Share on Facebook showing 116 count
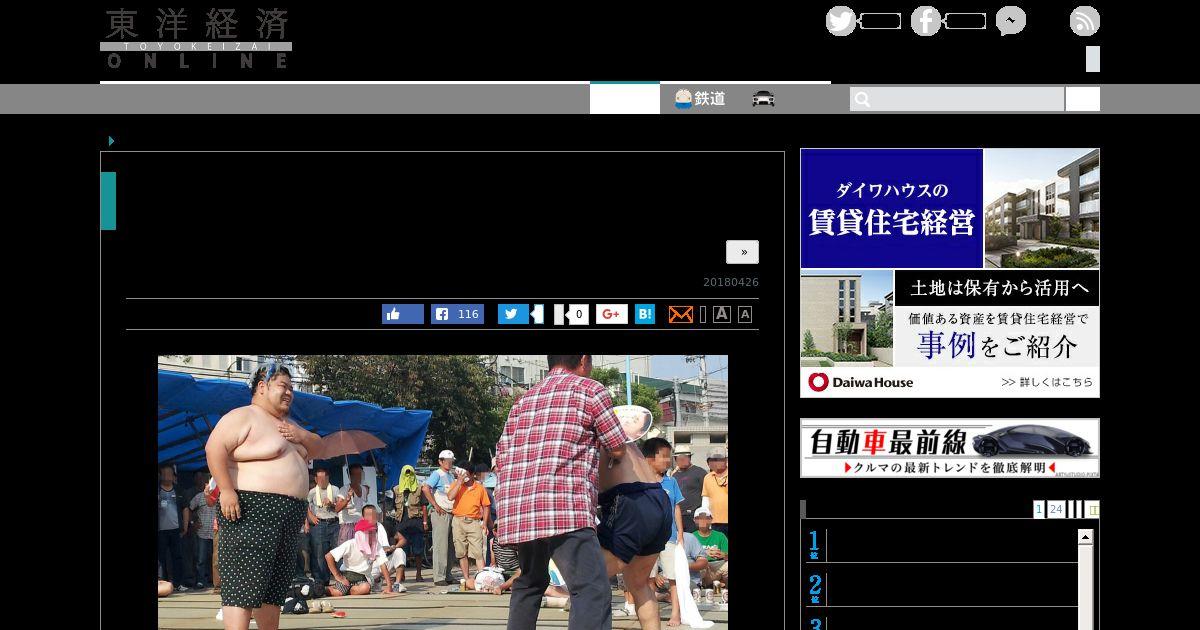This screenshot has width=1200, height=630. 457,314
